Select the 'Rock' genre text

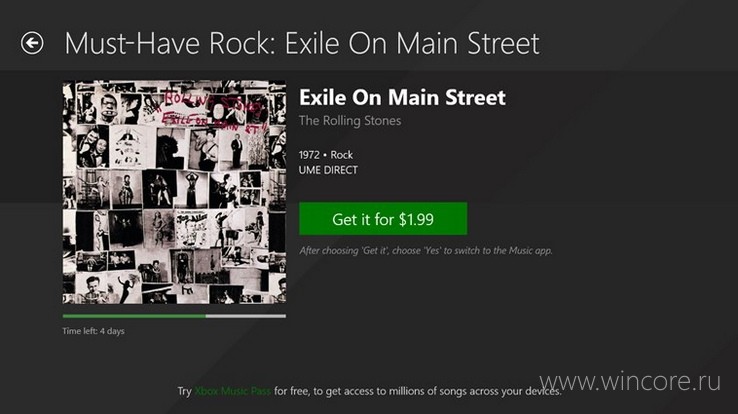click(341, 155)
